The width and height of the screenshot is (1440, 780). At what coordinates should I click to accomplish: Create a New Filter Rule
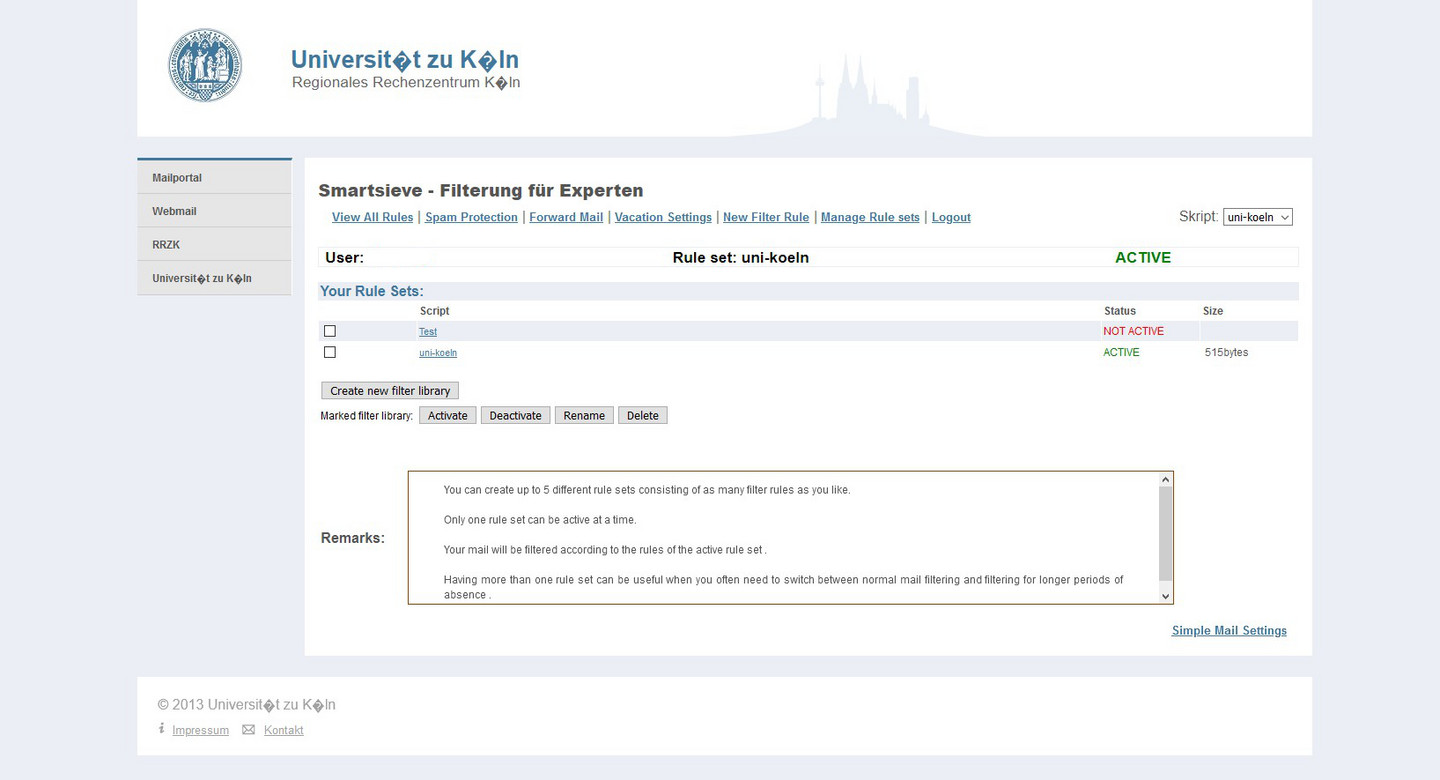(766, 217)
